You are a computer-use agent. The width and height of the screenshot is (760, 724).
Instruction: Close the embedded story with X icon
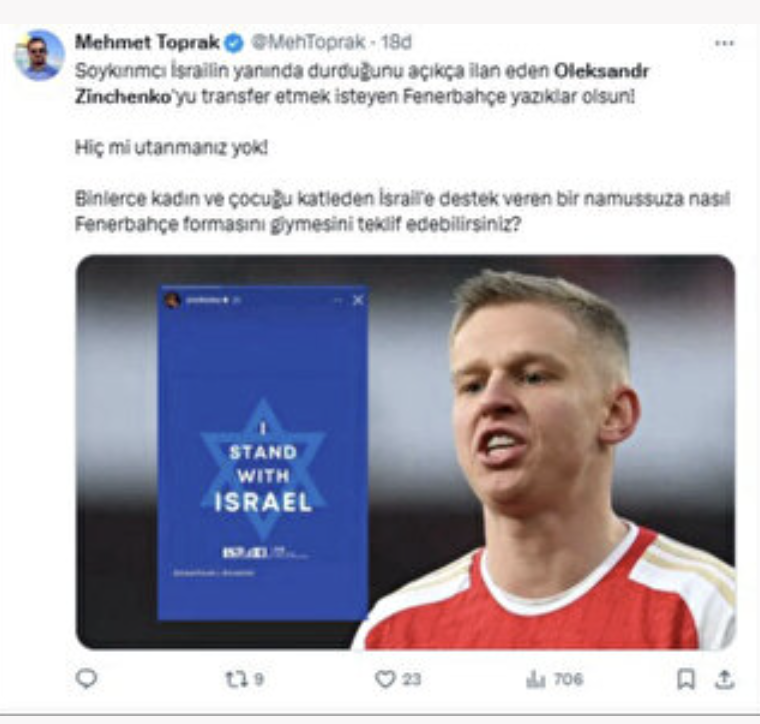pos(358,300)
